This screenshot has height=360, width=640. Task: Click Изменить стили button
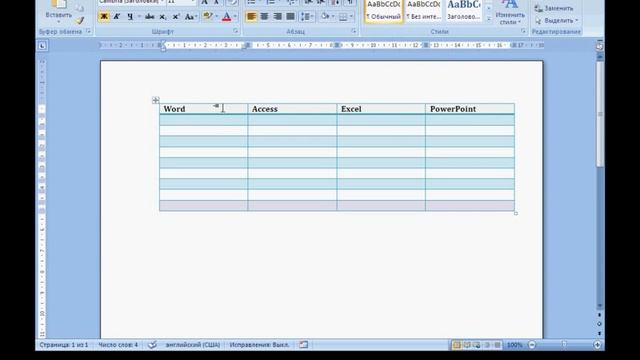click(510, 12)
